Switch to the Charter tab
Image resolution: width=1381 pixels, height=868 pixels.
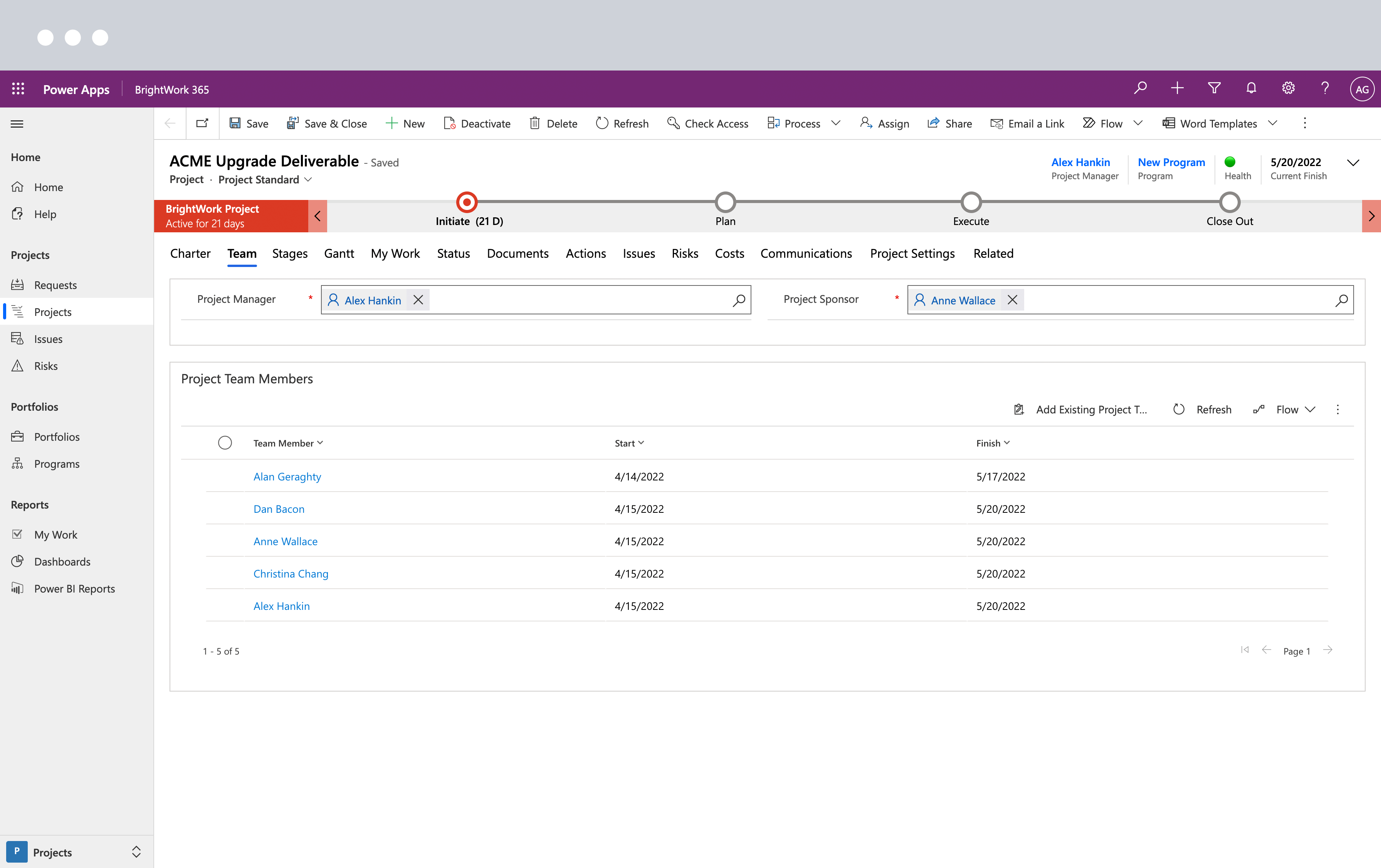[190, 254]
